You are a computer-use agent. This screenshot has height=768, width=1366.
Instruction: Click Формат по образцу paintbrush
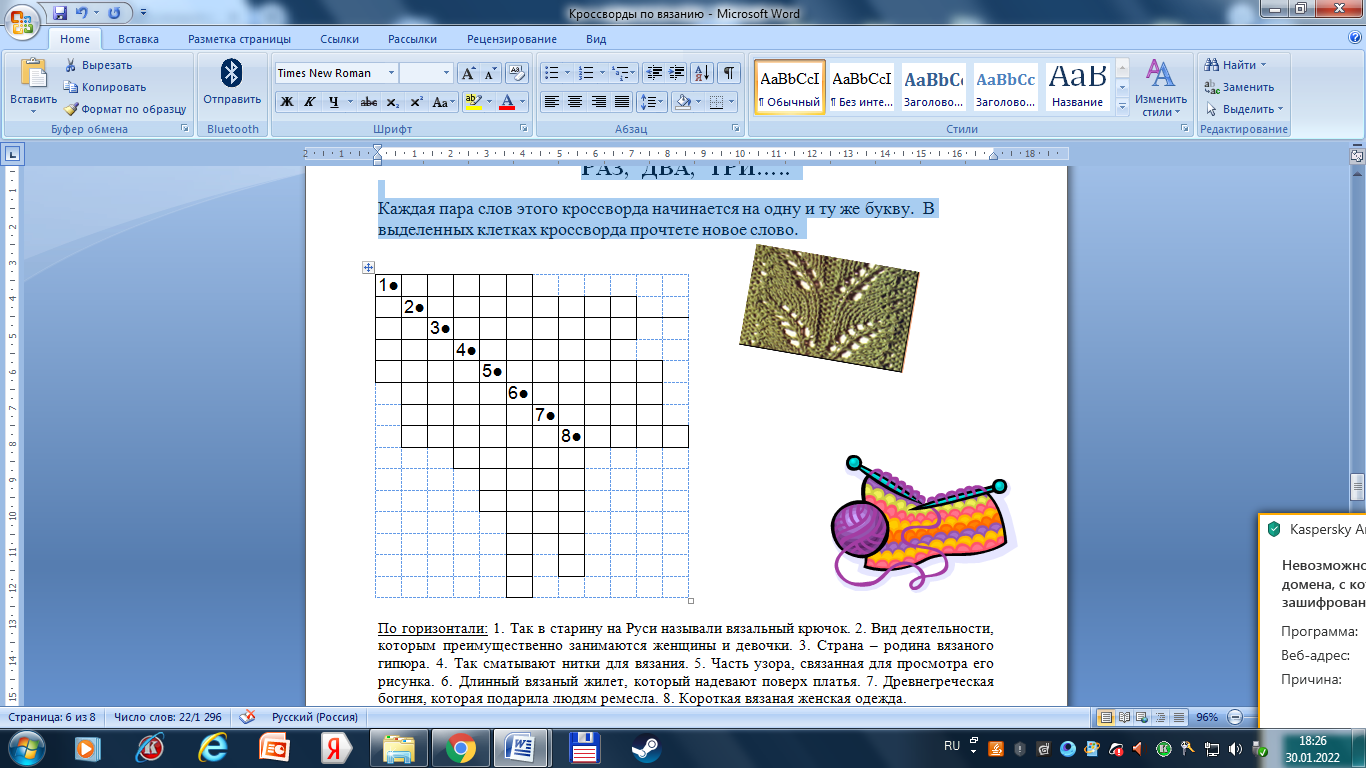(x=72, y=109)
